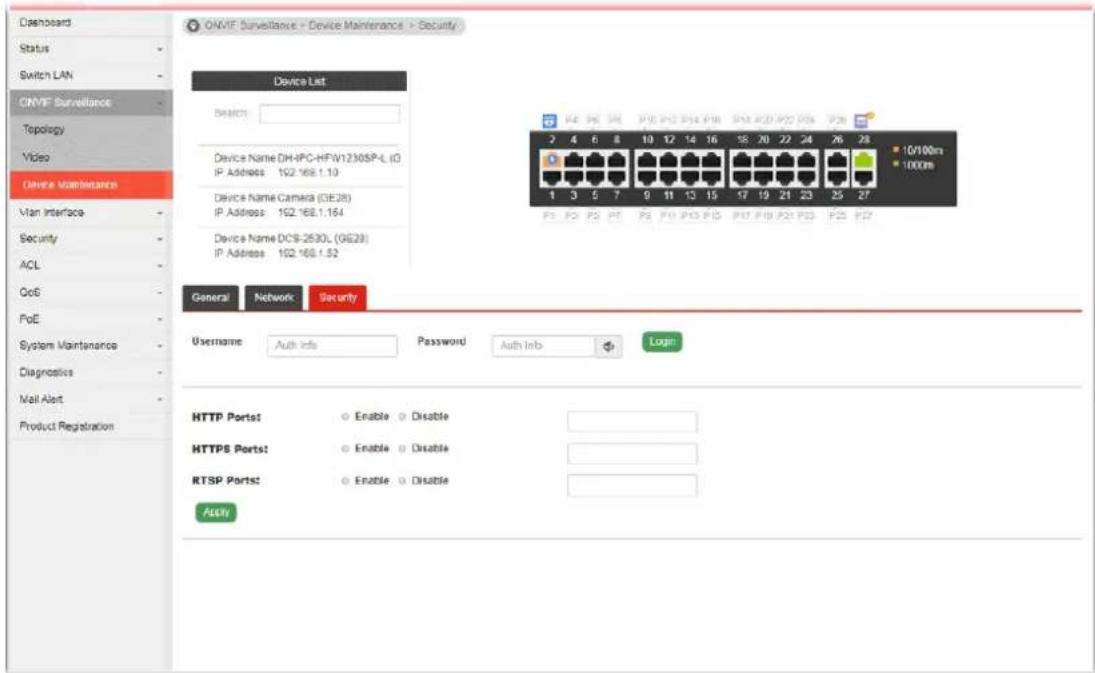Select switch port 18 jack
The image size is (1095, 673).
tap(742, 161)
